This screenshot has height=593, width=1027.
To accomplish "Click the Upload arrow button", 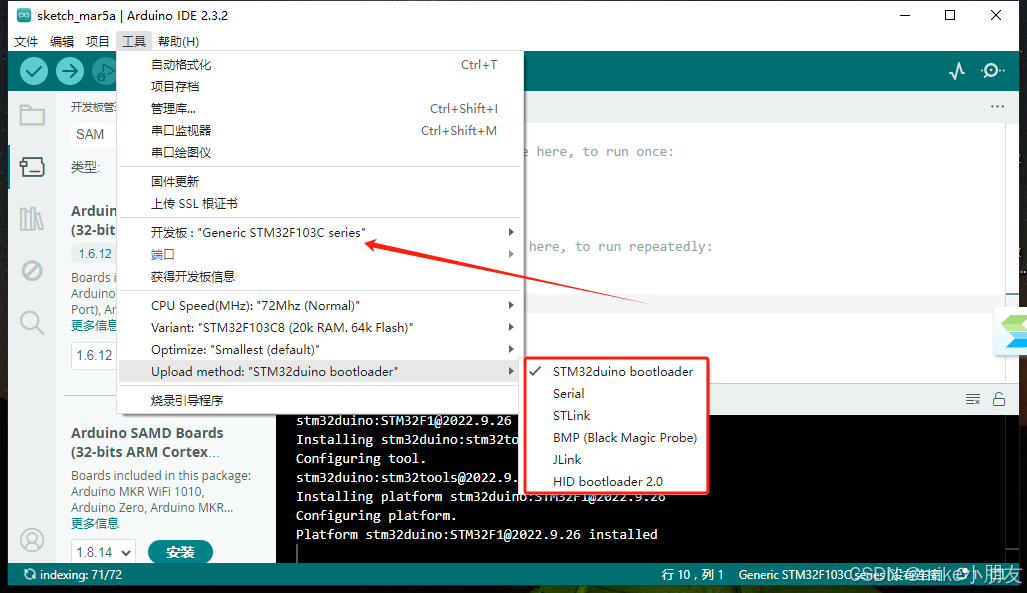I will click(x=69, y=71).
